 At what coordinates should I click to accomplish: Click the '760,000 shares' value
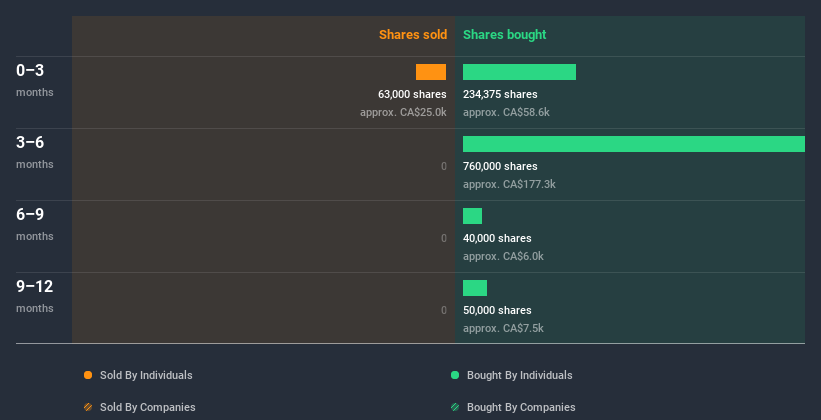pos(500,166)
